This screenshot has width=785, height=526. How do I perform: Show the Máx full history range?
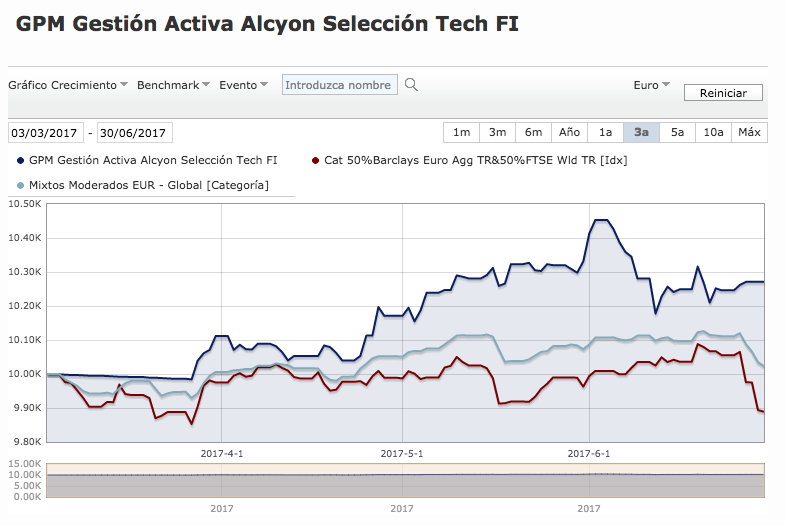tap(749, 133)
